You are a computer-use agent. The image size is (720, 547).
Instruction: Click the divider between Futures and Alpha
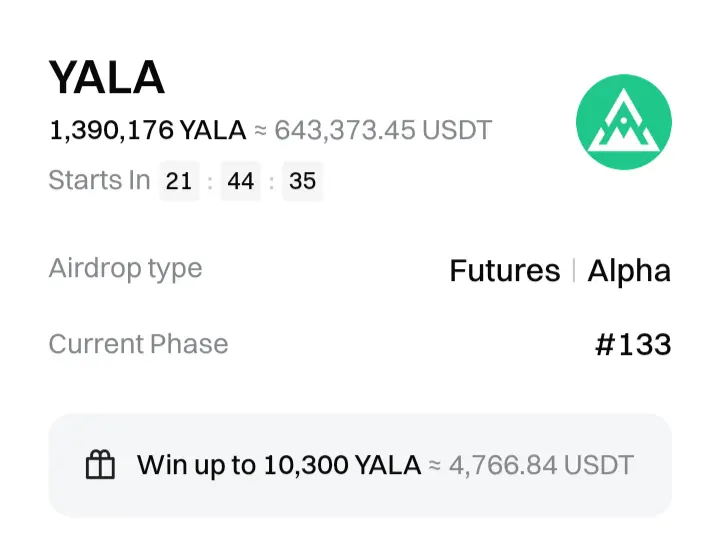click(573, 271)
